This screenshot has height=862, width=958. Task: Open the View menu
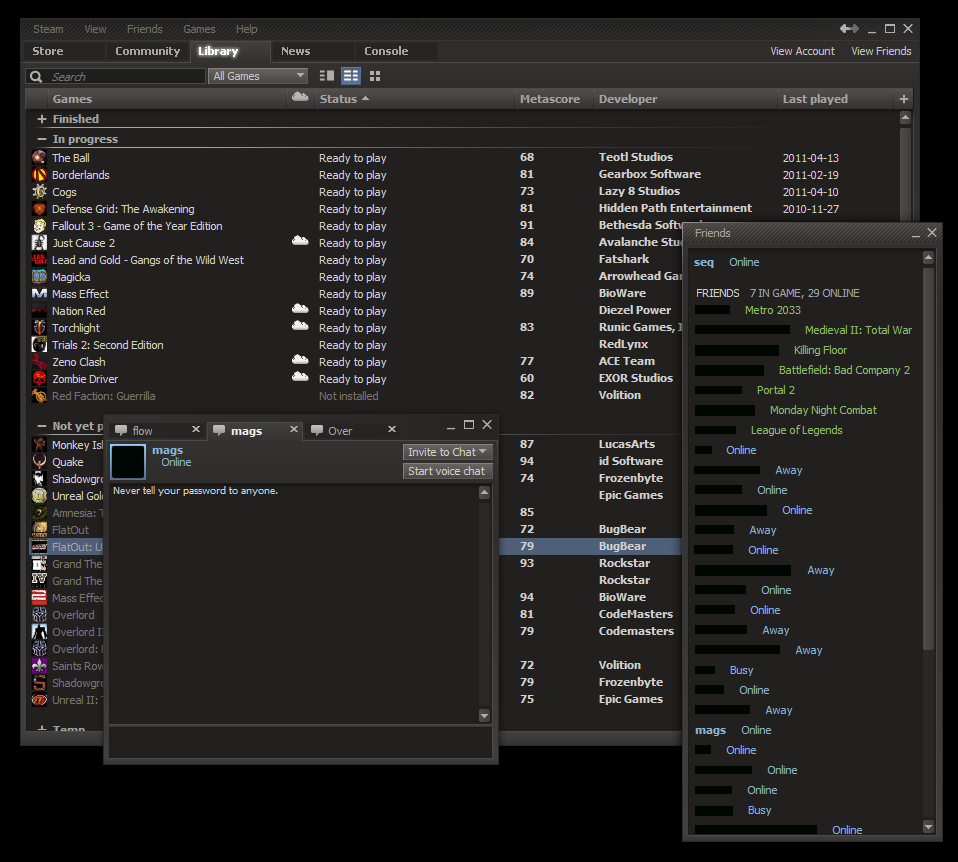(x=95, y=29)
